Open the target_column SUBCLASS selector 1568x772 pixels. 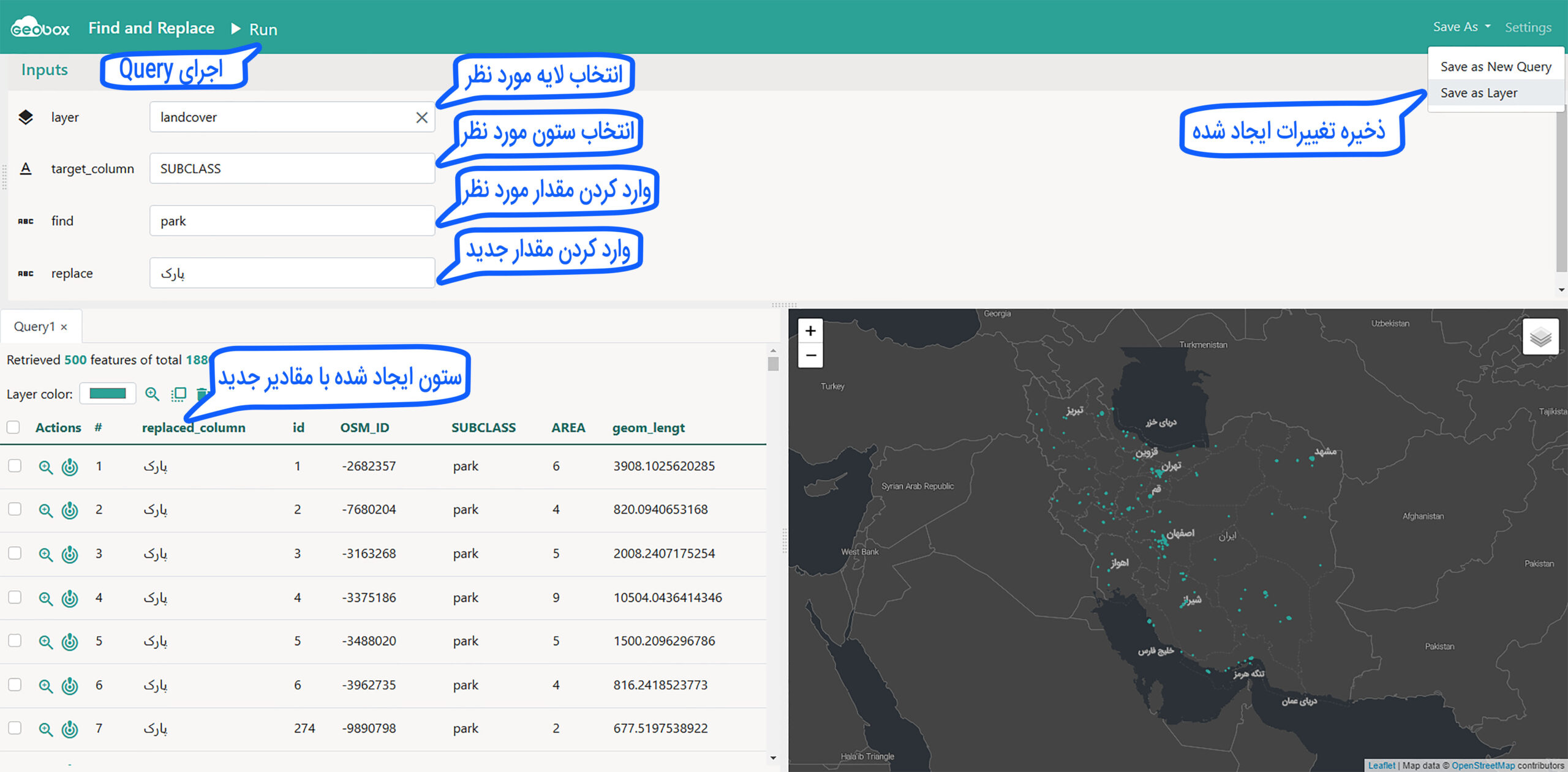[292, 169]
